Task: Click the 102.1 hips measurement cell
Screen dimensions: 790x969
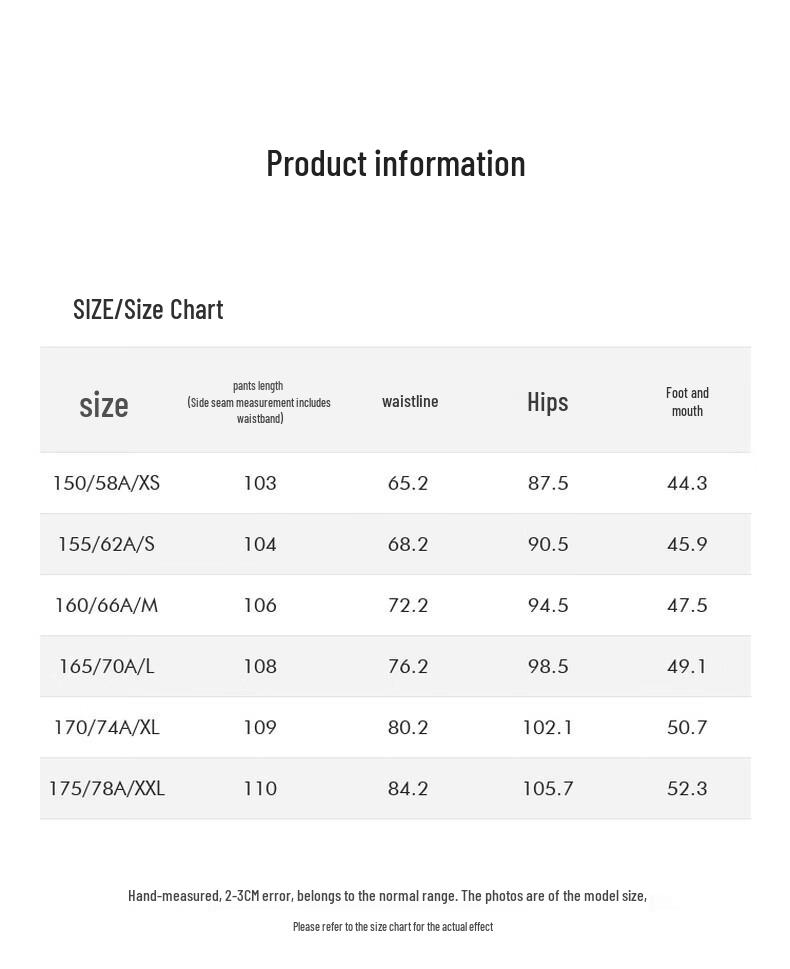Action: coord(548,728)
